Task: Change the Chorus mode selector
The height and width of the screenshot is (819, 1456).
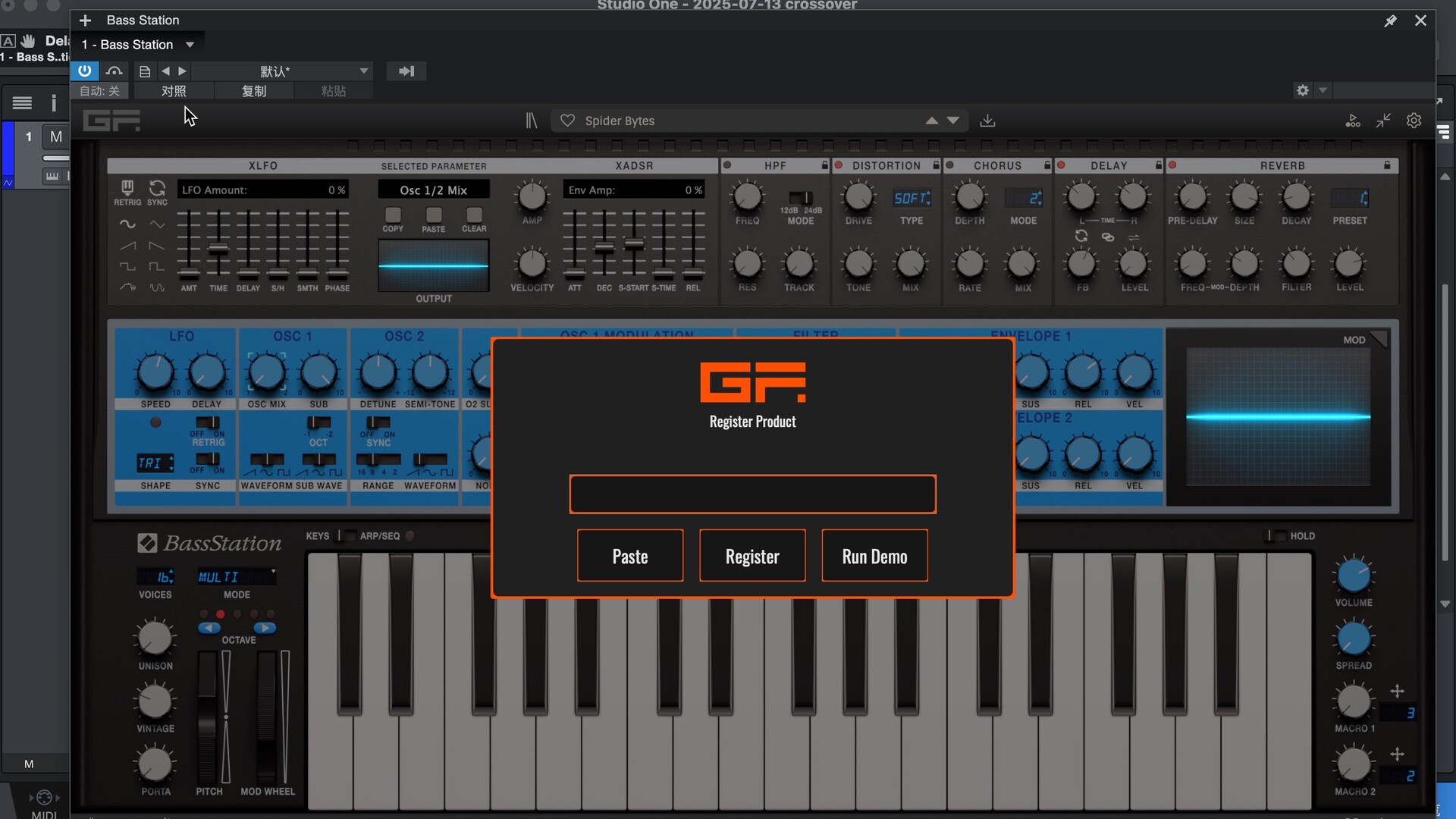Action: tap(1023, 198)
